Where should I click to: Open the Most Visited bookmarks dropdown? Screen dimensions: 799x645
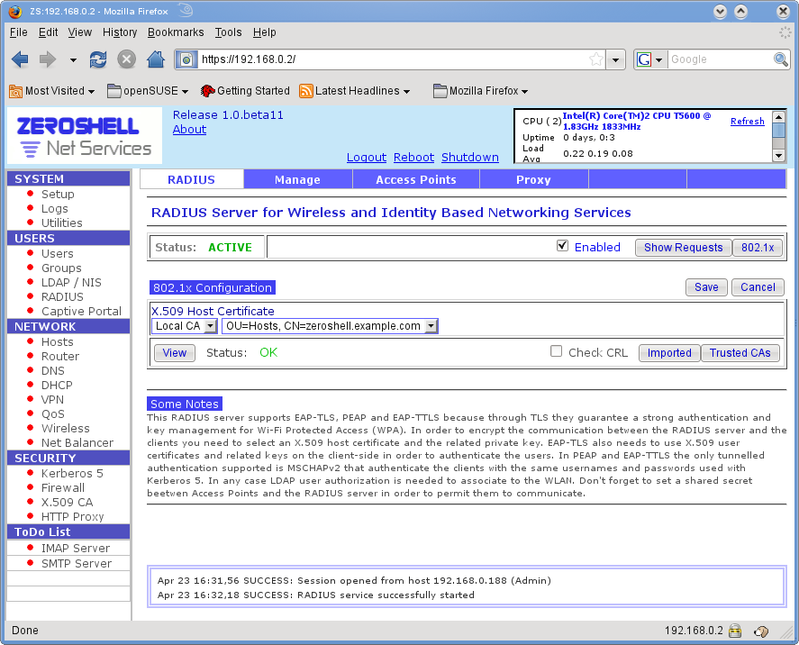click(52, 91)
